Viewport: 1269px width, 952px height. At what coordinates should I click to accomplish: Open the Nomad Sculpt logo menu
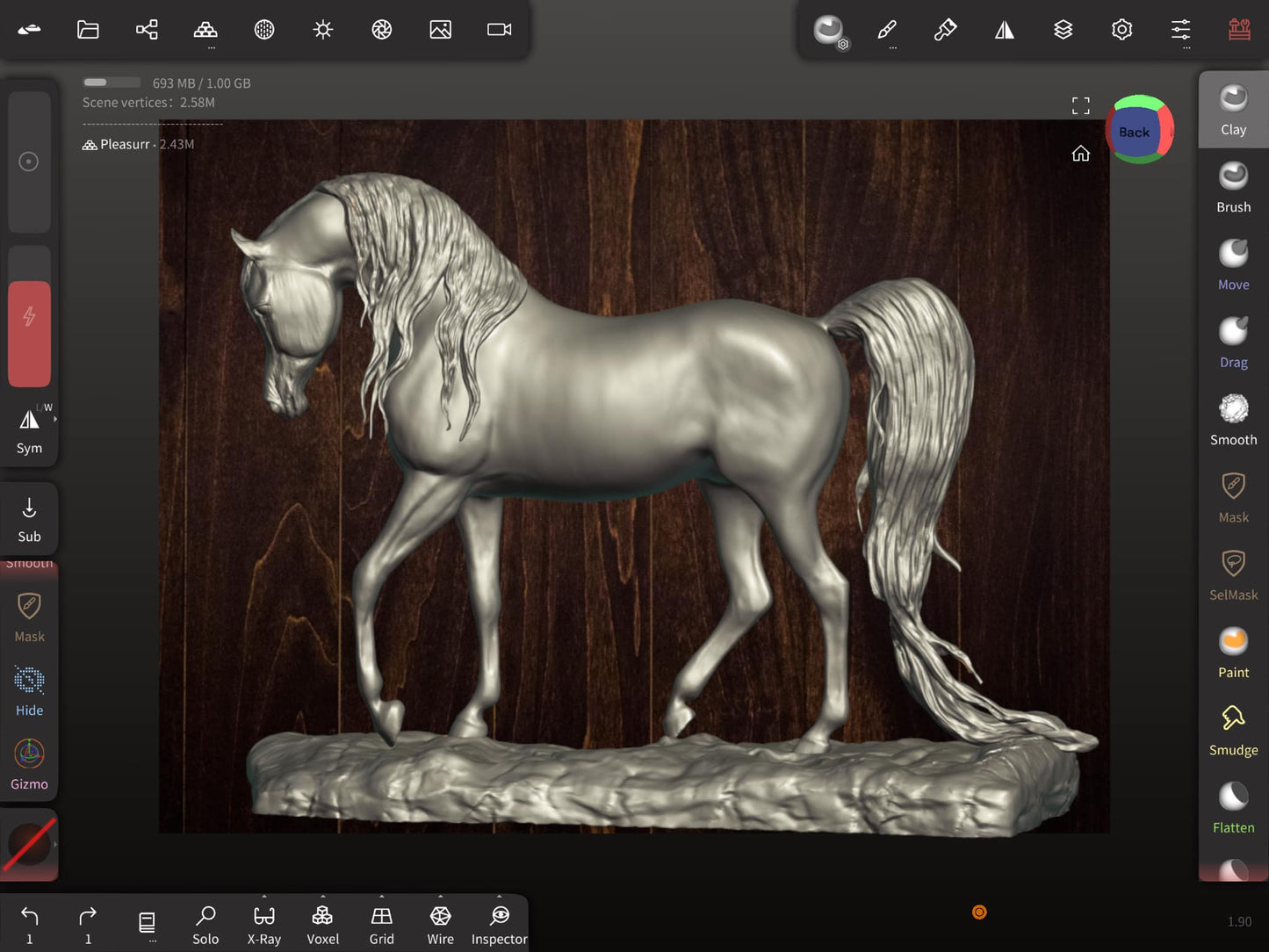click(x=29, y=29)
